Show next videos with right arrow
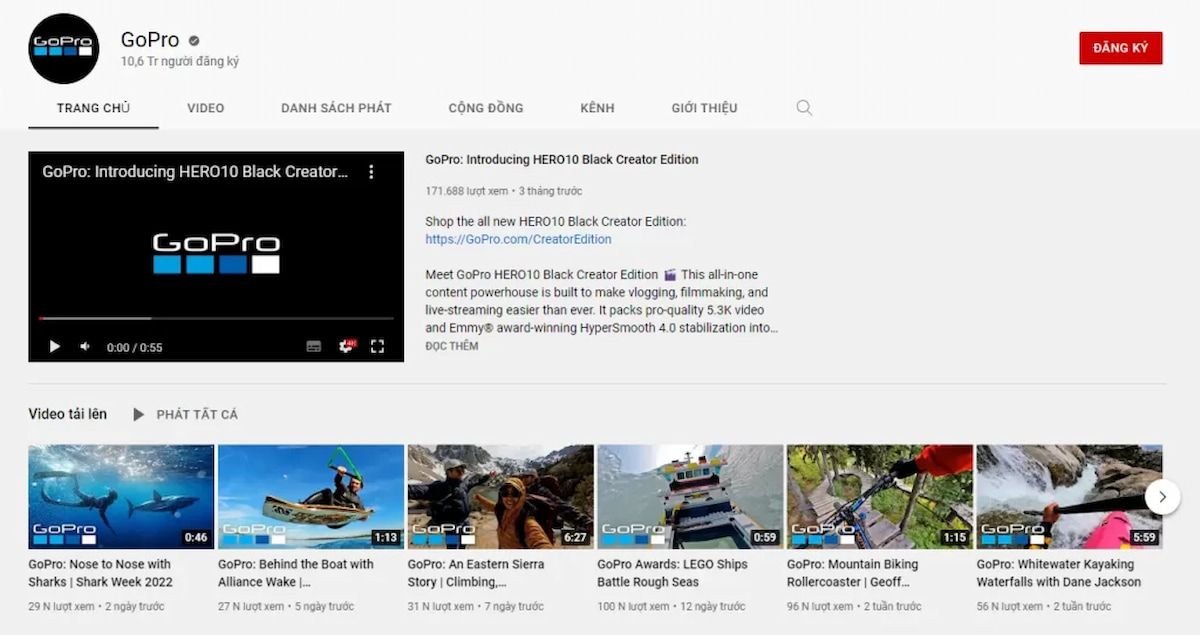Image resolution: width=1200 pixels, height=635 pixels. click(x=1162, y=496)
